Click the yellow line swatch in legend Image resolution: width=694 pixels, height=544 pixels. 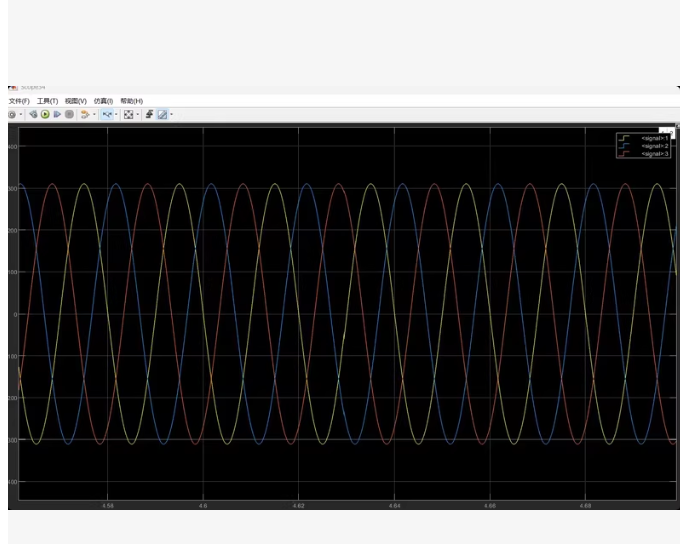(624, 138)
